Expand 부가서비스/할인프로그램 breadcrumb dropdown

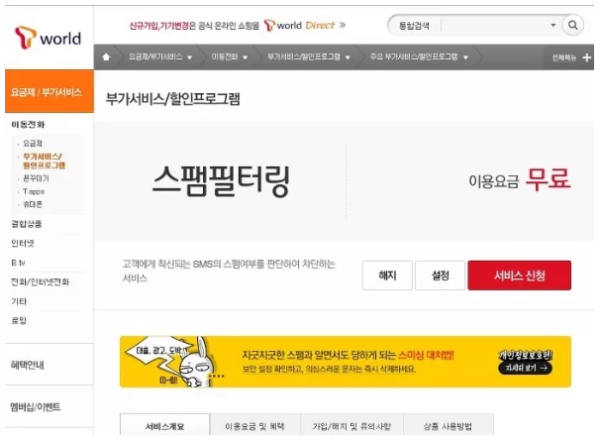(x=347, y=58)
